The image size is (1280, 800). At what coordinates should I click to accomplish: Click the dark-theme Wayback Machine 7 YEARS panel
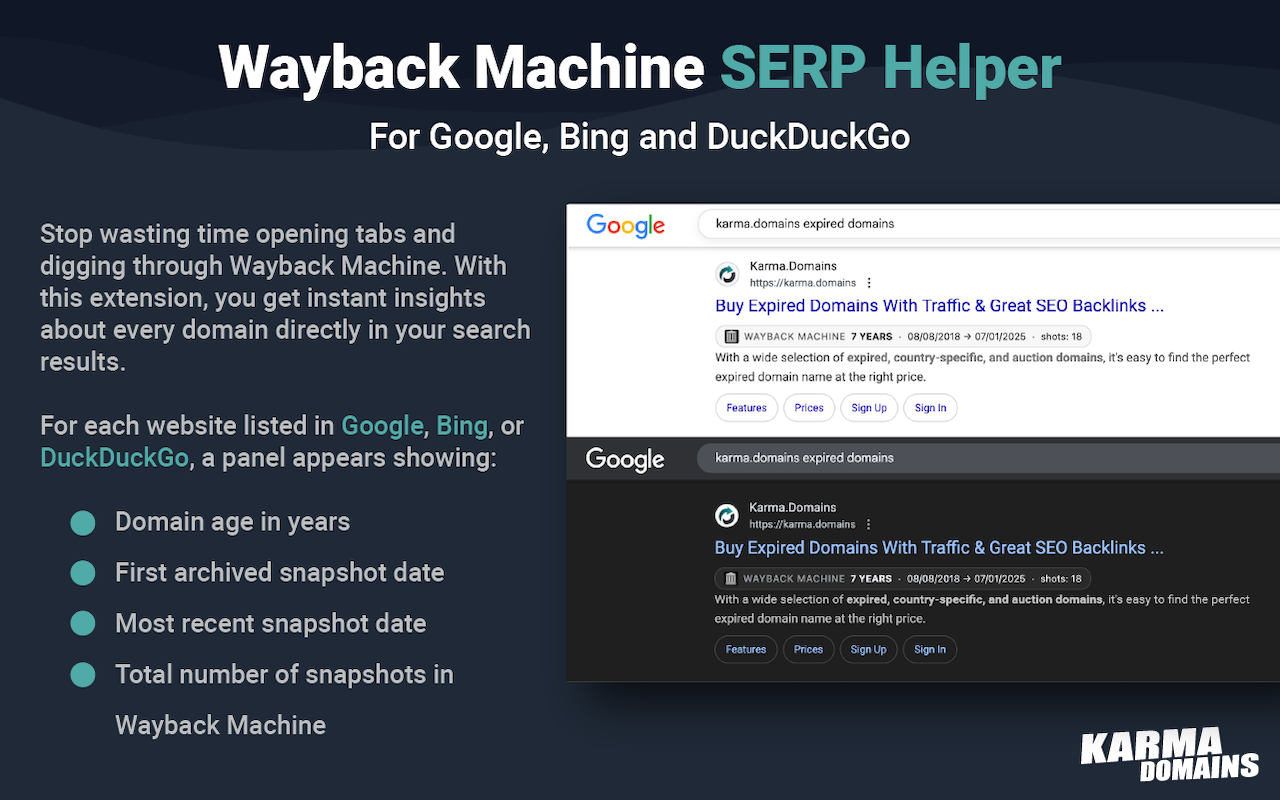pyautogui.click(x=902, y=578)
